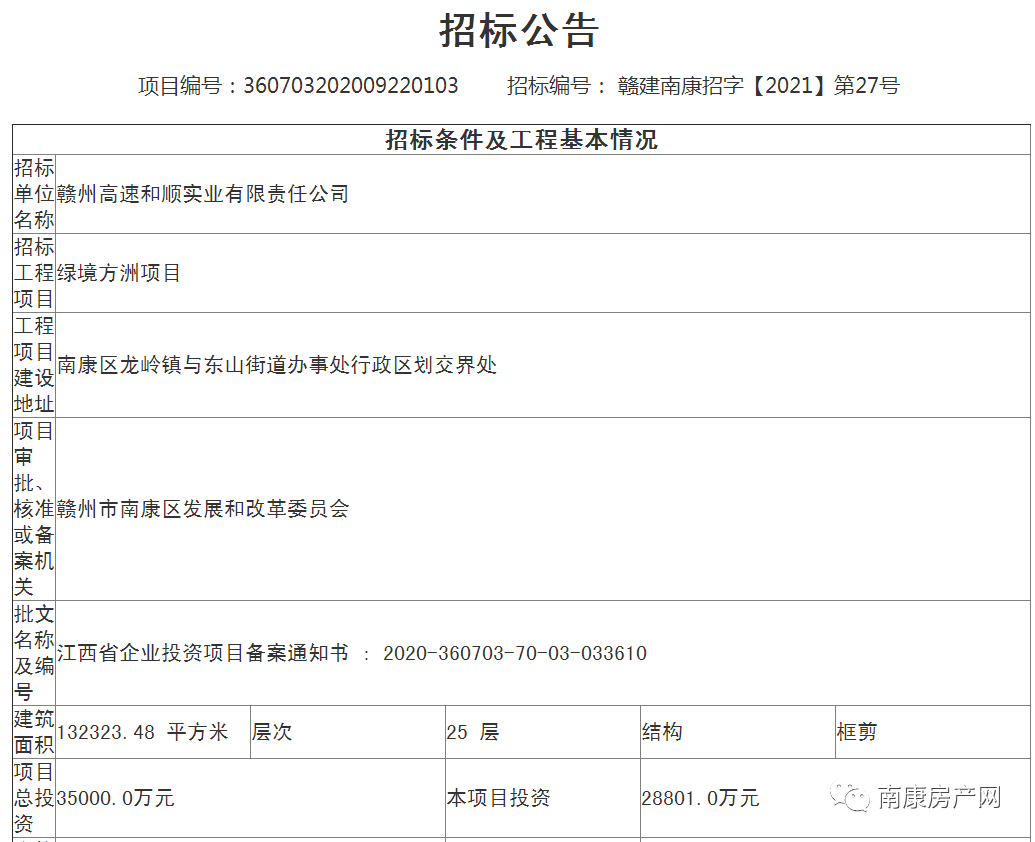Click the 南康房产网 watermark text

[939, 797]
